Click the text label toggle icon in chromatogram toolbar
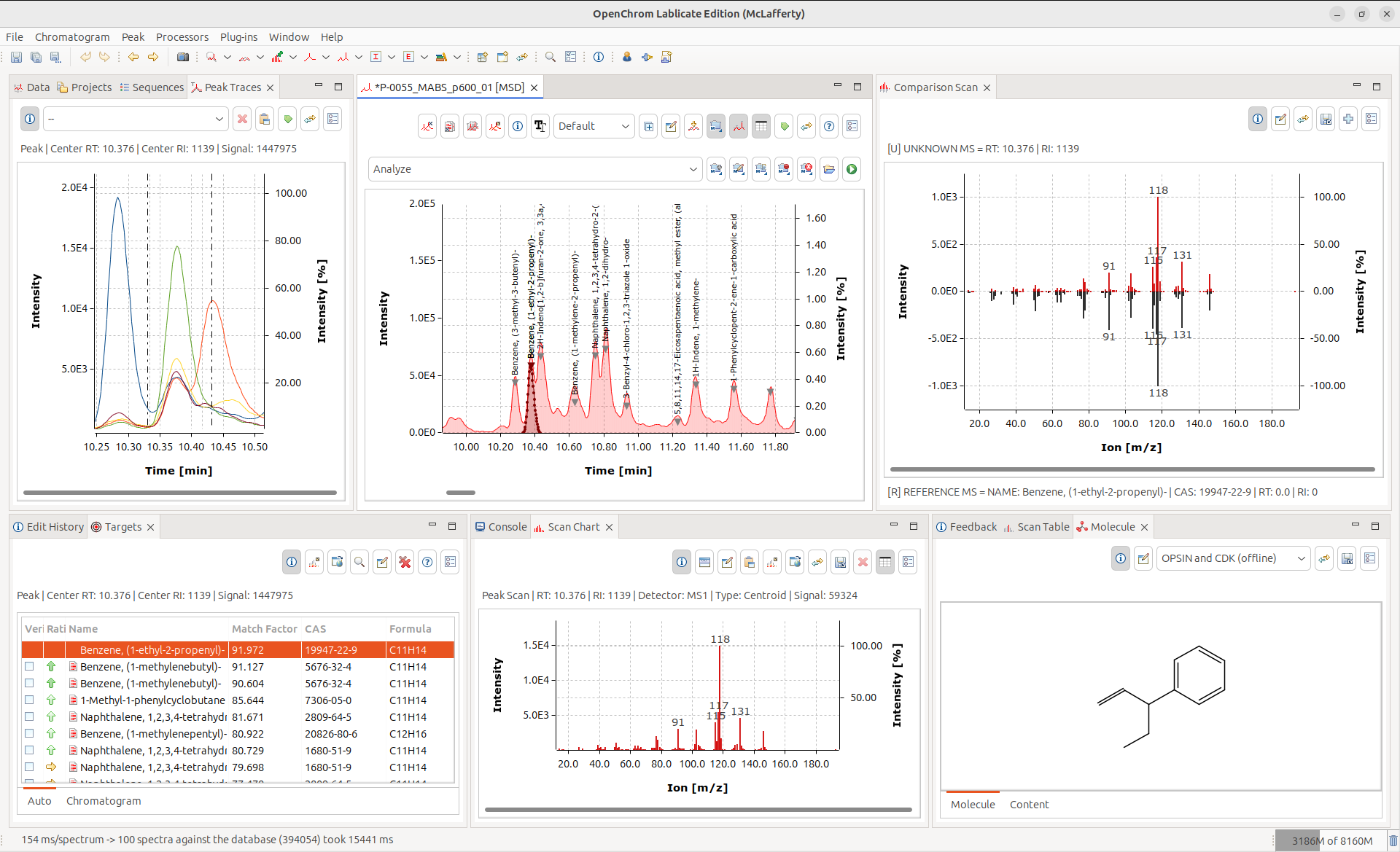 (x=540, y=126)
